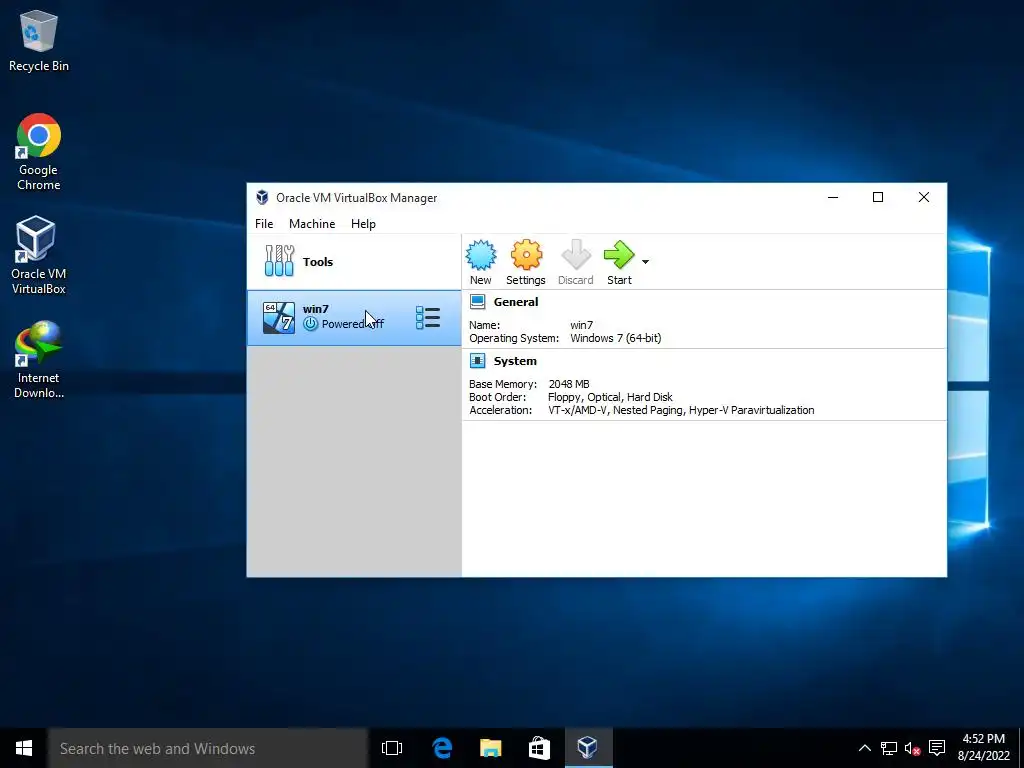
Task: Click the General section header
Action: tap(516, 302)
